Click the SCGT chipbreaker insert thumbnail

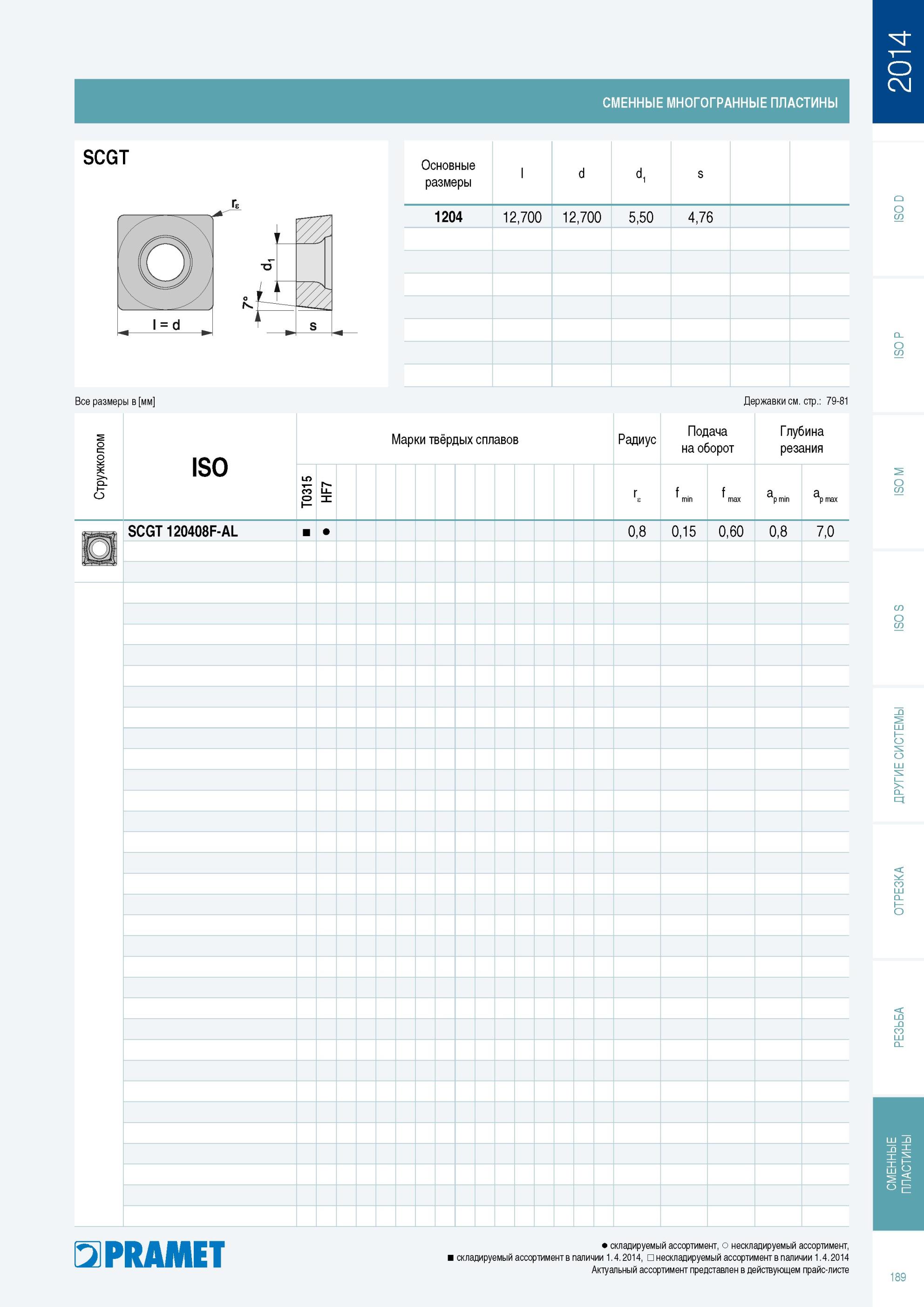click(x=99, y=549)
